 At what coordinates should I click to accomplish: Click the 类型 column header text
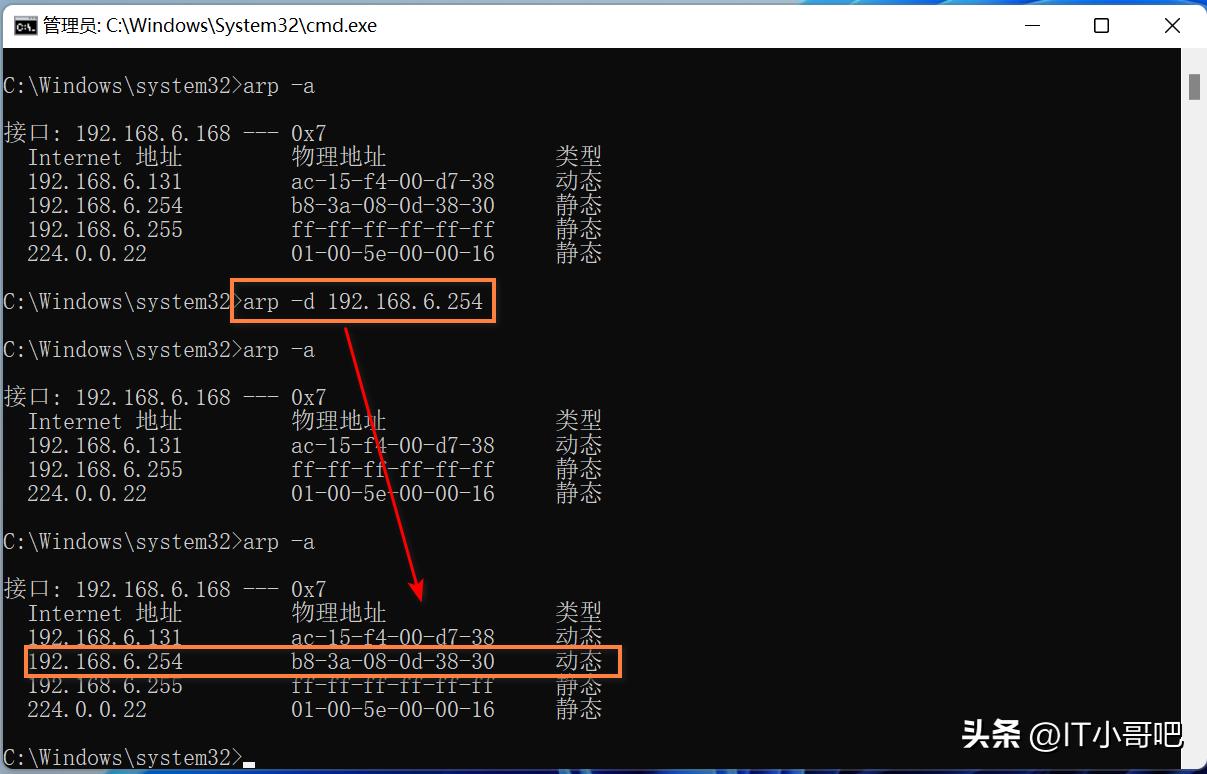point(579,156)
